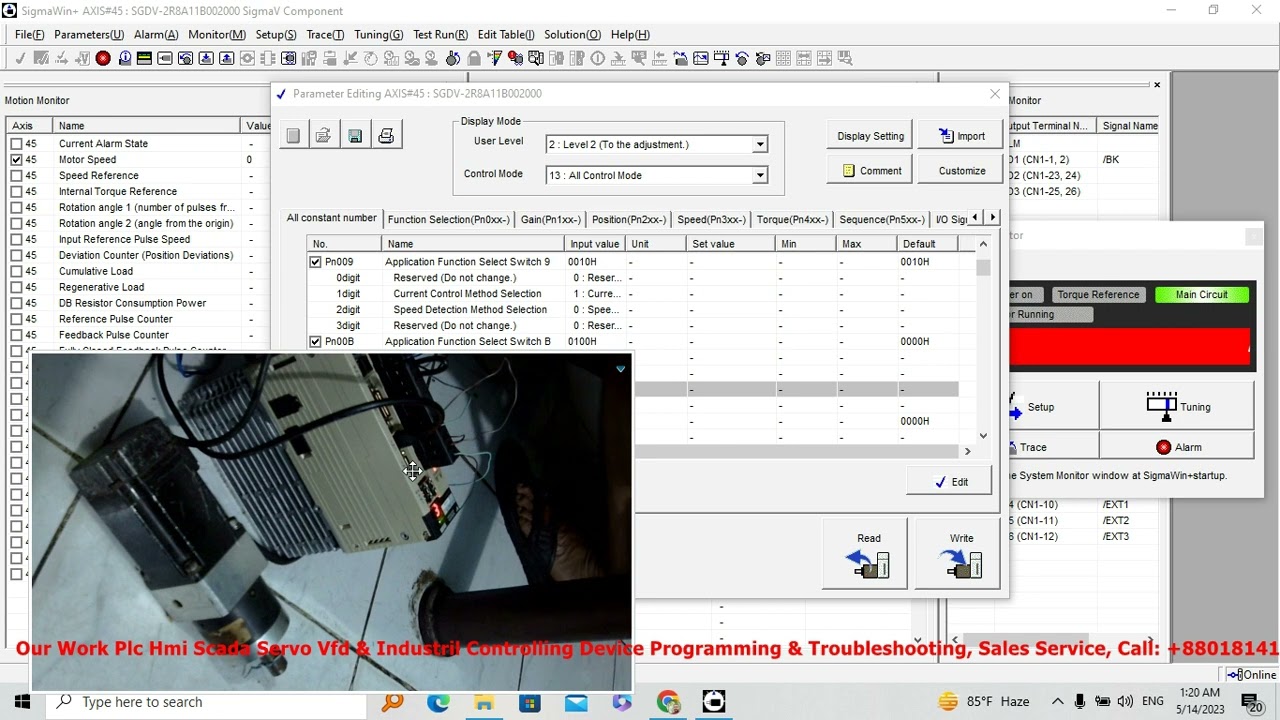Click the blue info product information toolbar icon

point(124,59)
